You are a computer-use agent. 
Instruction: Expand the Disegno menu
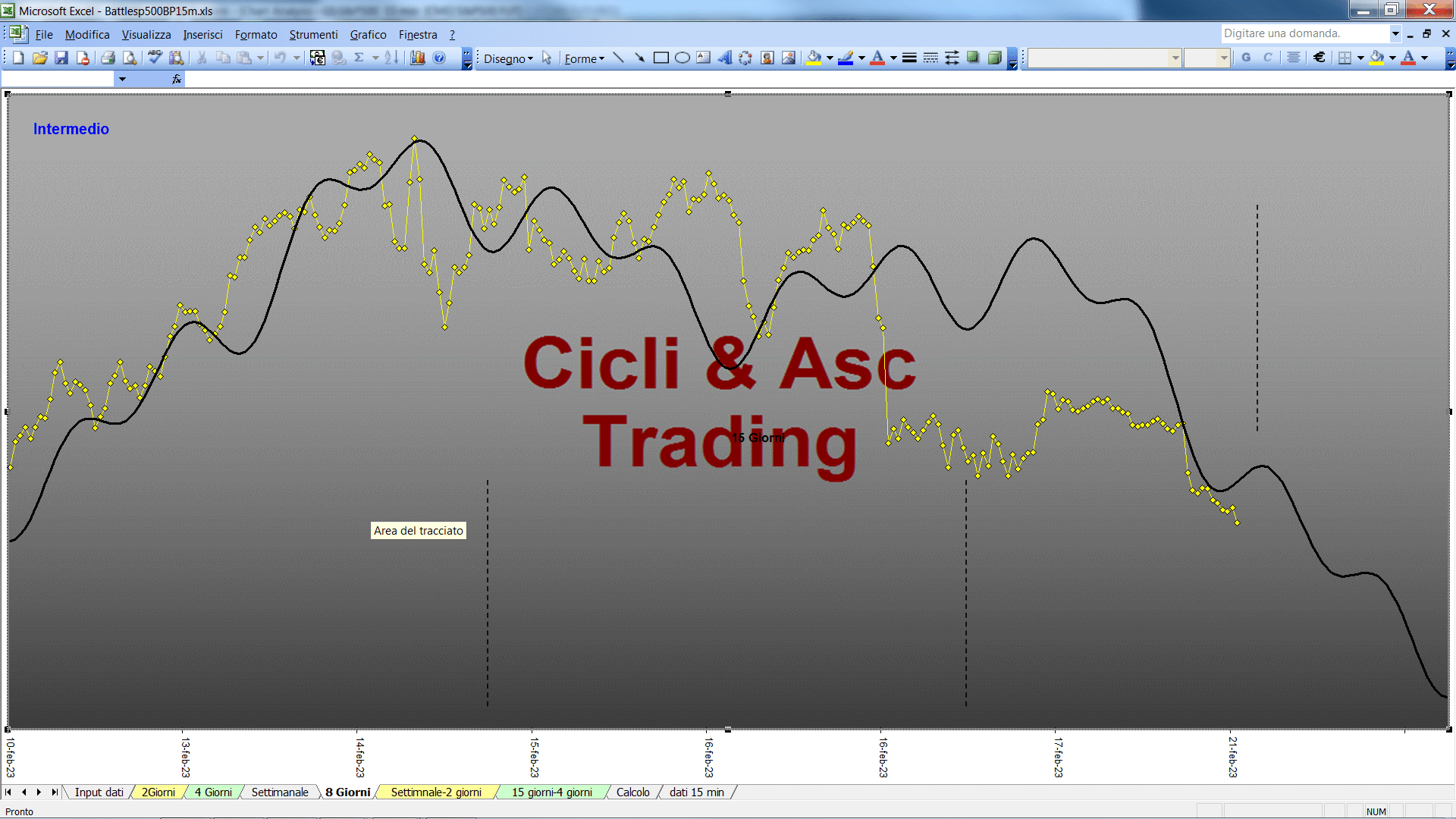pyautogui.click(x=508, y=58)
